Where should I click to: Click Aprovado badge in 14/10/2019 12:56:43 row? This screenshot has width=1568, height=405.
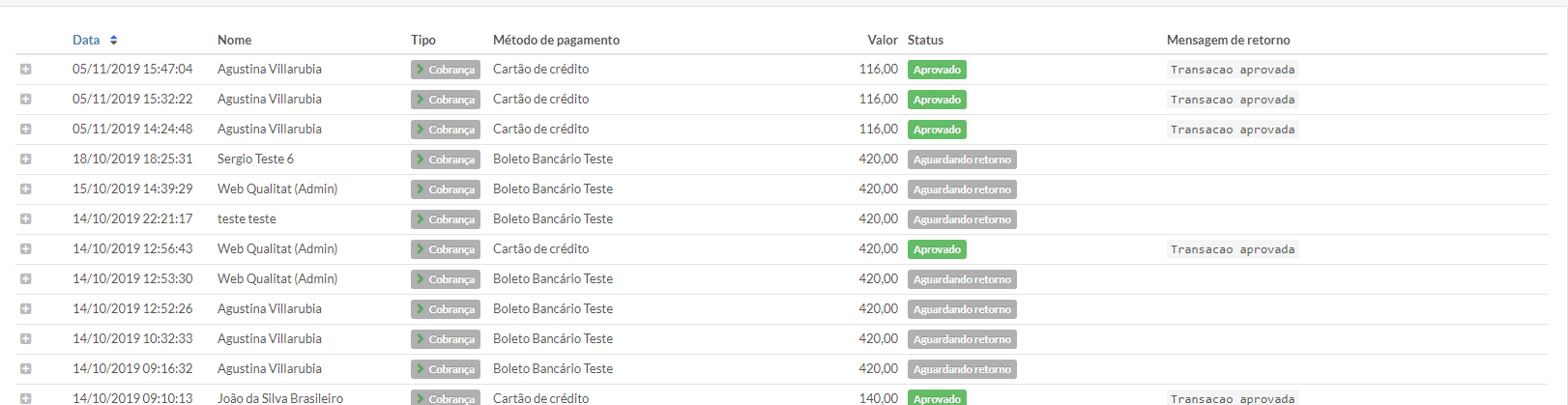click(937, 249)
